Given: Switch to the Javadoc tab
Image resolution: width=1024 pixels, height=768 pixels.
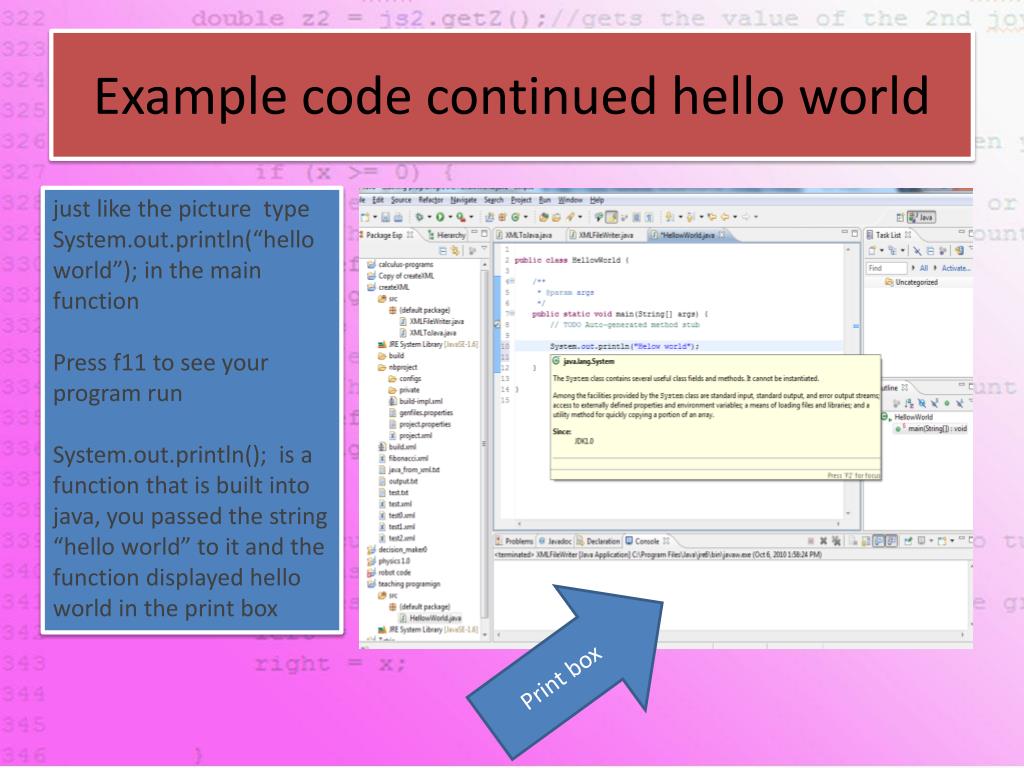Looking at the screenshot, I should (x=555, y=541).
